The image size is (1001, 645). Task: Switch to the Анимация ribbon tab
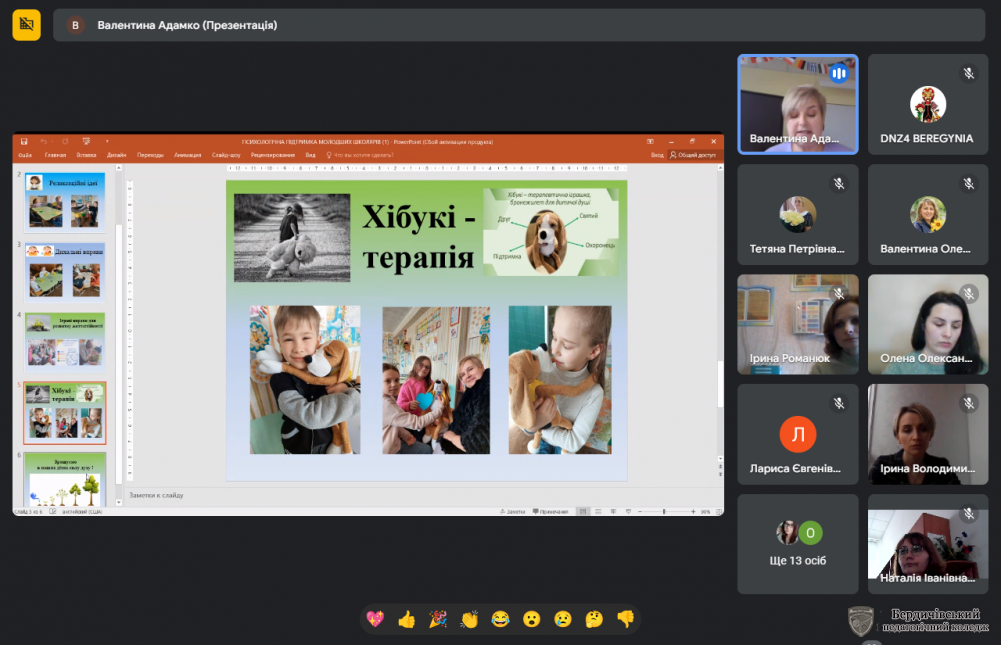point(187,155)
